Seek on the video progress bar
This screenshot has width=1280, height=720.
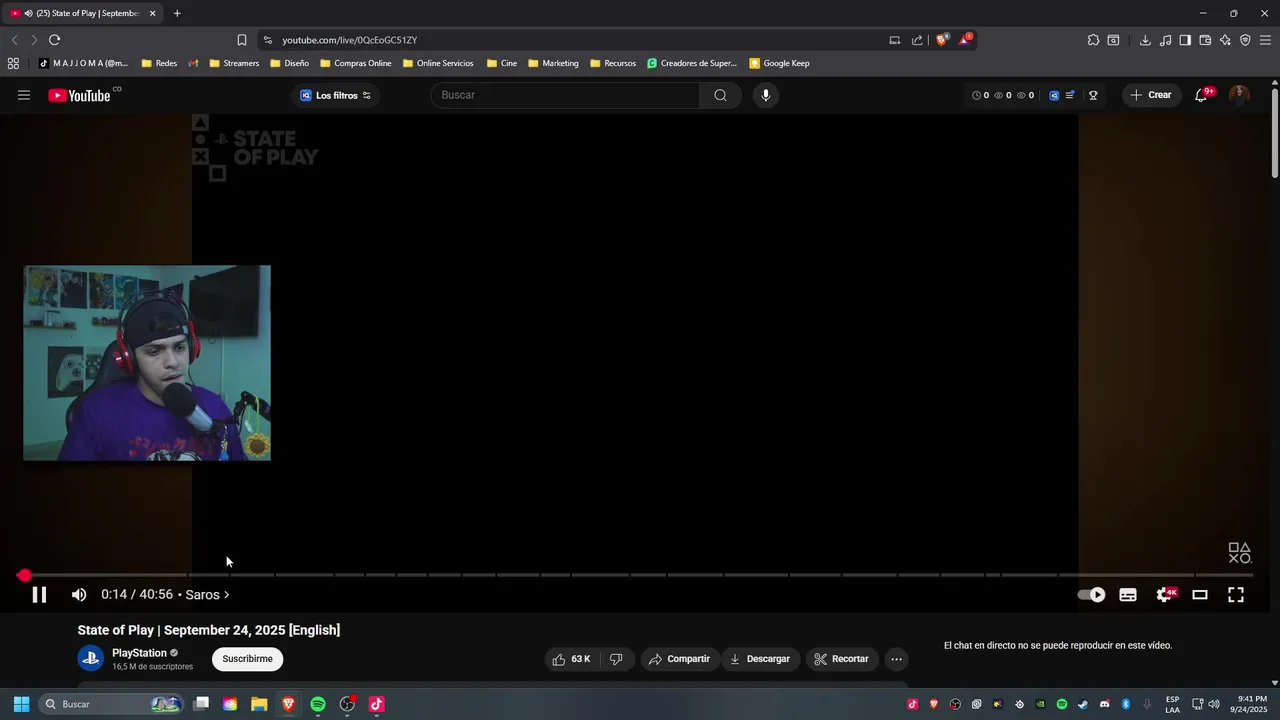coord(640,575)
